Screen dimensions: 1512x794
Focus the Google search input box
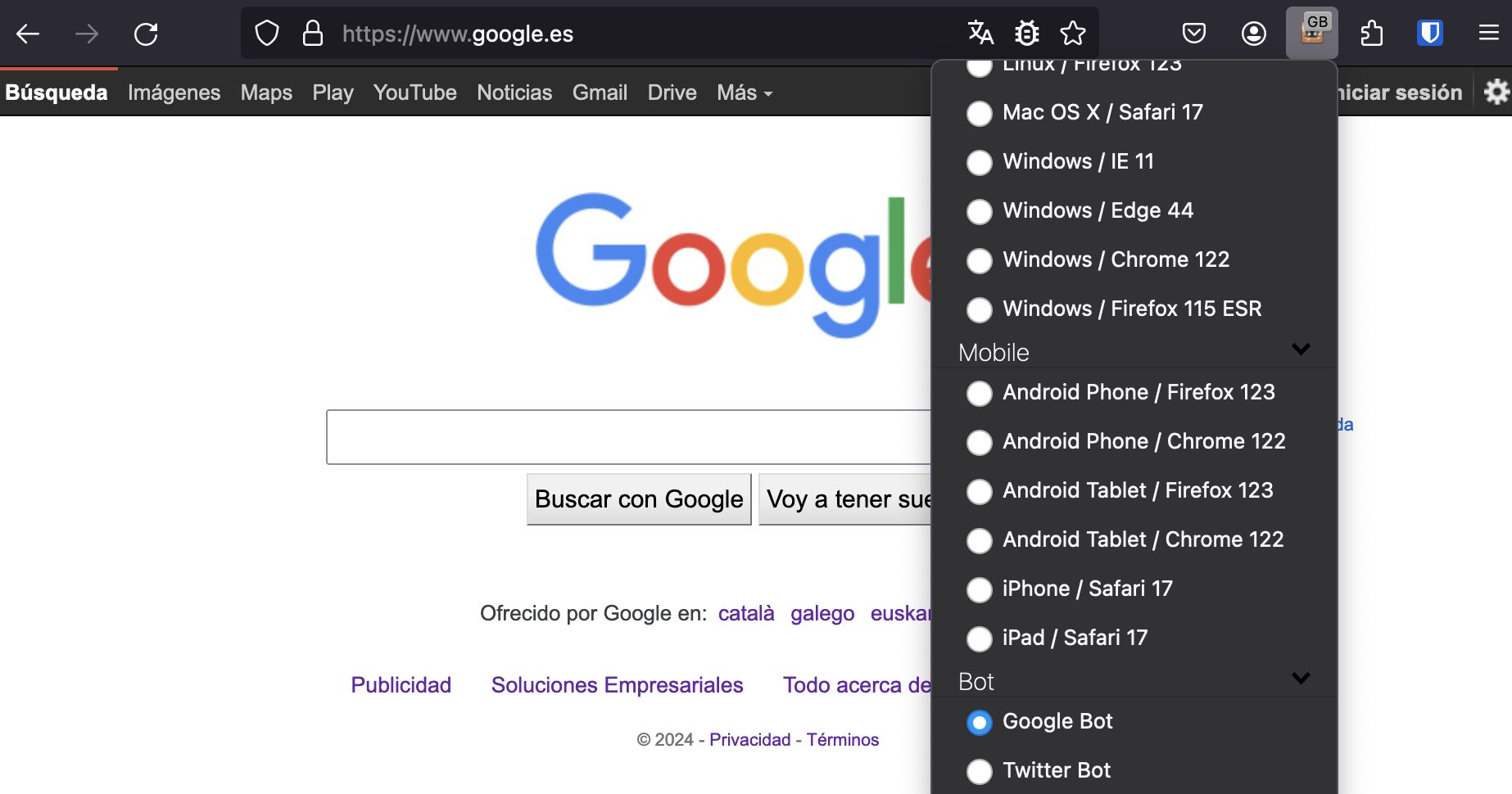click(629, 437)
